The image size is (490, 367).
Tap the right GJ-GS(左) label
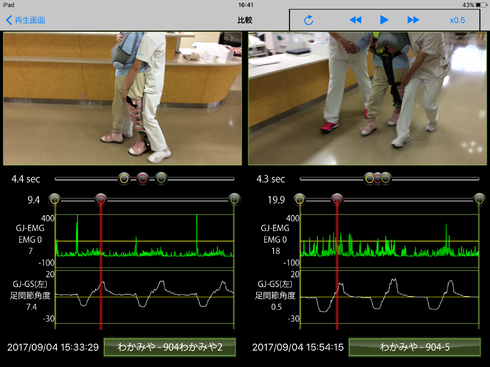pyautogui.click(x=275, y=284)
